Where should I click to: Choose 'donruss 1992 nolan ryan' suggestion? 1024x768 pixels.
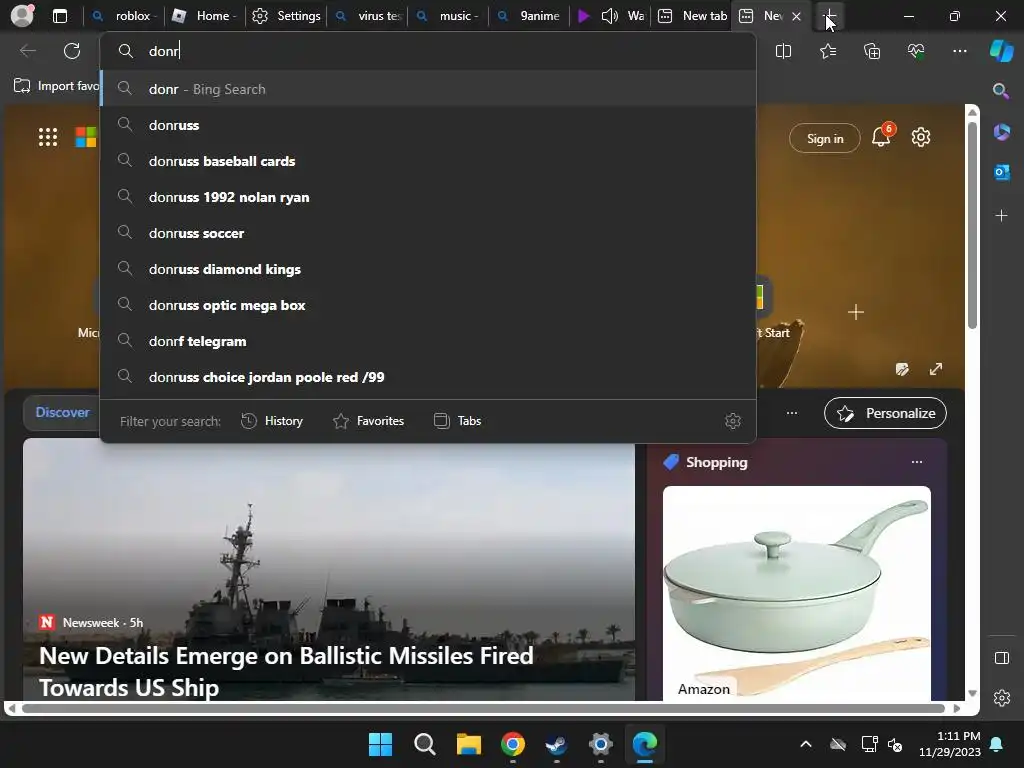[428, 197]
